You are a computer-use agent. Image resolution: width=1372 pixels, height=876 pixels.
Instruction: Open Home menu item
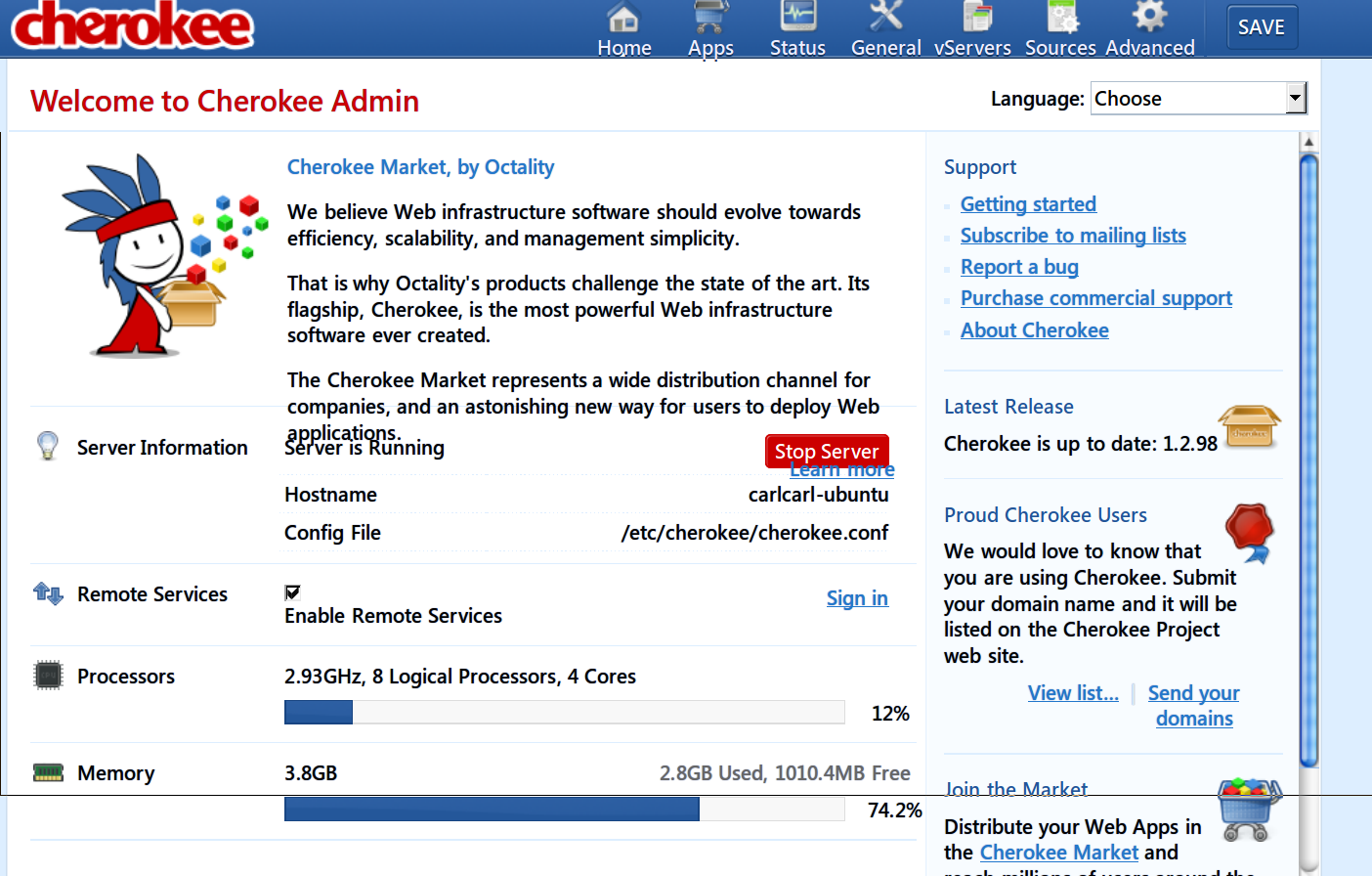pos(624,48)
